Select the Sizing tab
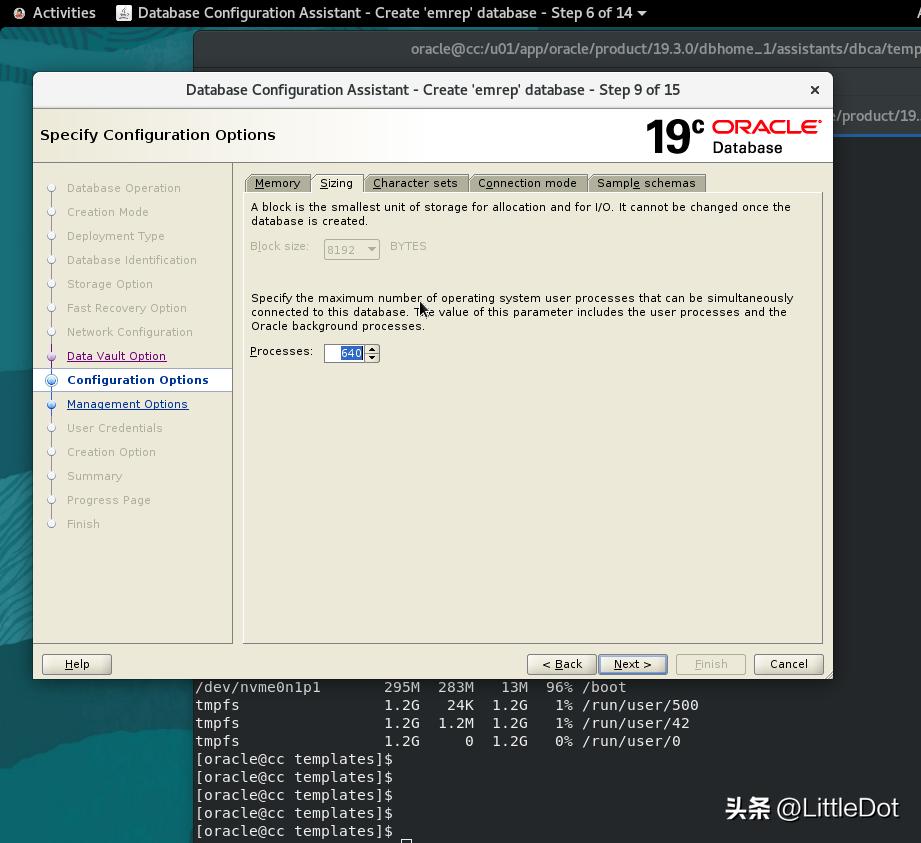Screen dimensions: 921x843 click(x=337, y=183)
